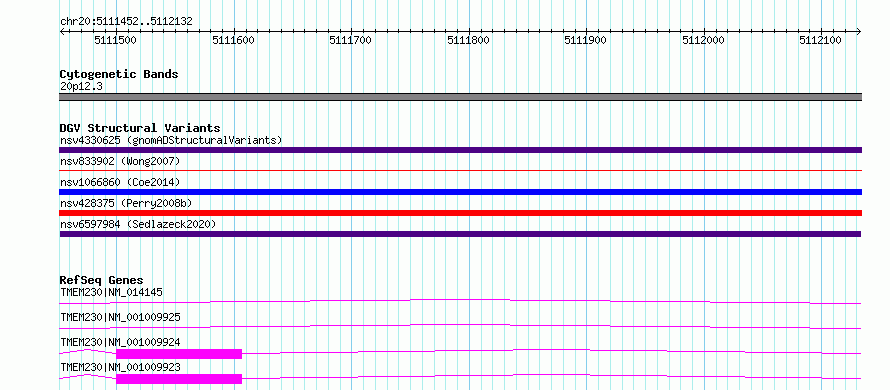Click the 5112000 ruler tick label
The height and width of the screenshot is (390, 890).
(x=703, y=40)
